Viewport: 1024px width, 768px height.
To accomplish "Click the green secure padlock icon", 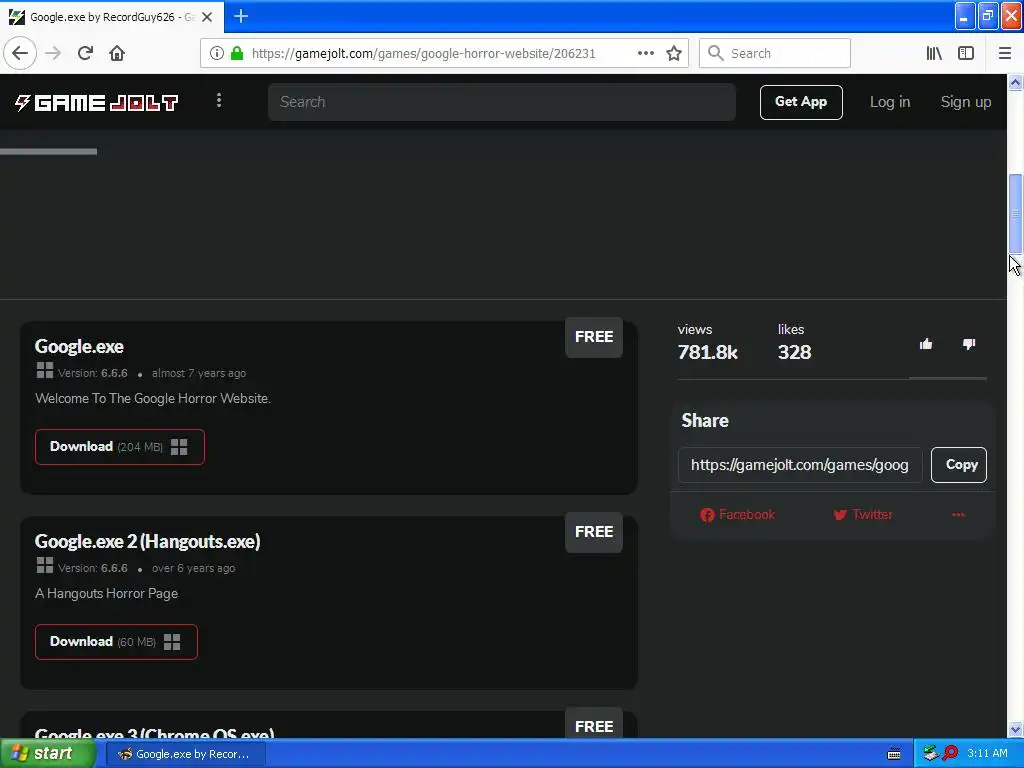I will pos(237,53).
